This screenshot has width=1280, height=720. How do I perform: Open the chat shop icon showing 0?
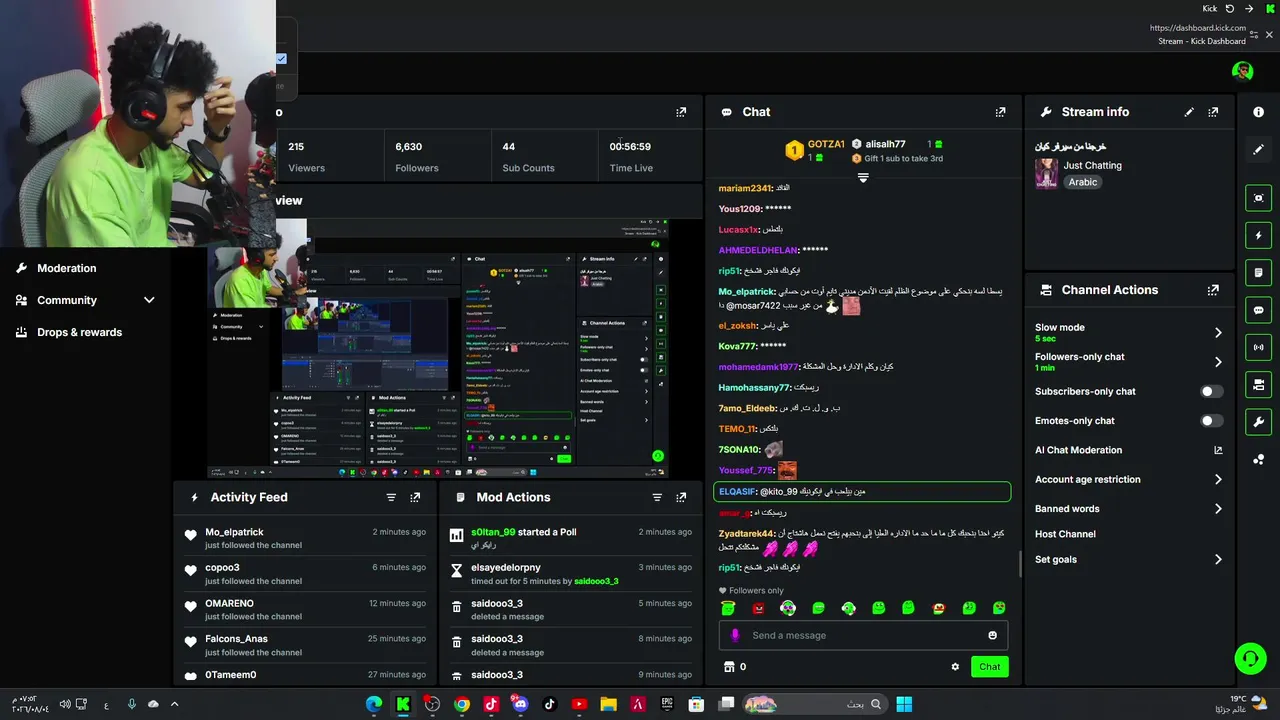[x=735, y=667]
